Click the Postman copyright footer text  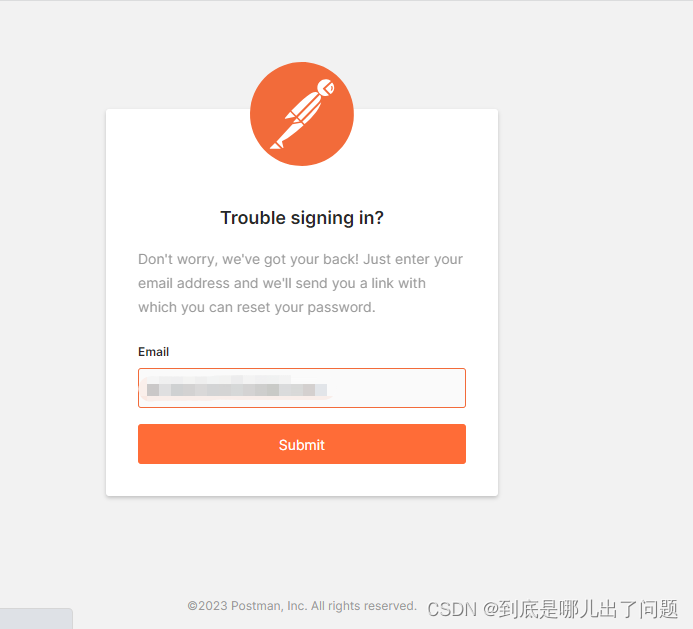pyautogui.click(x=302, y=606)
